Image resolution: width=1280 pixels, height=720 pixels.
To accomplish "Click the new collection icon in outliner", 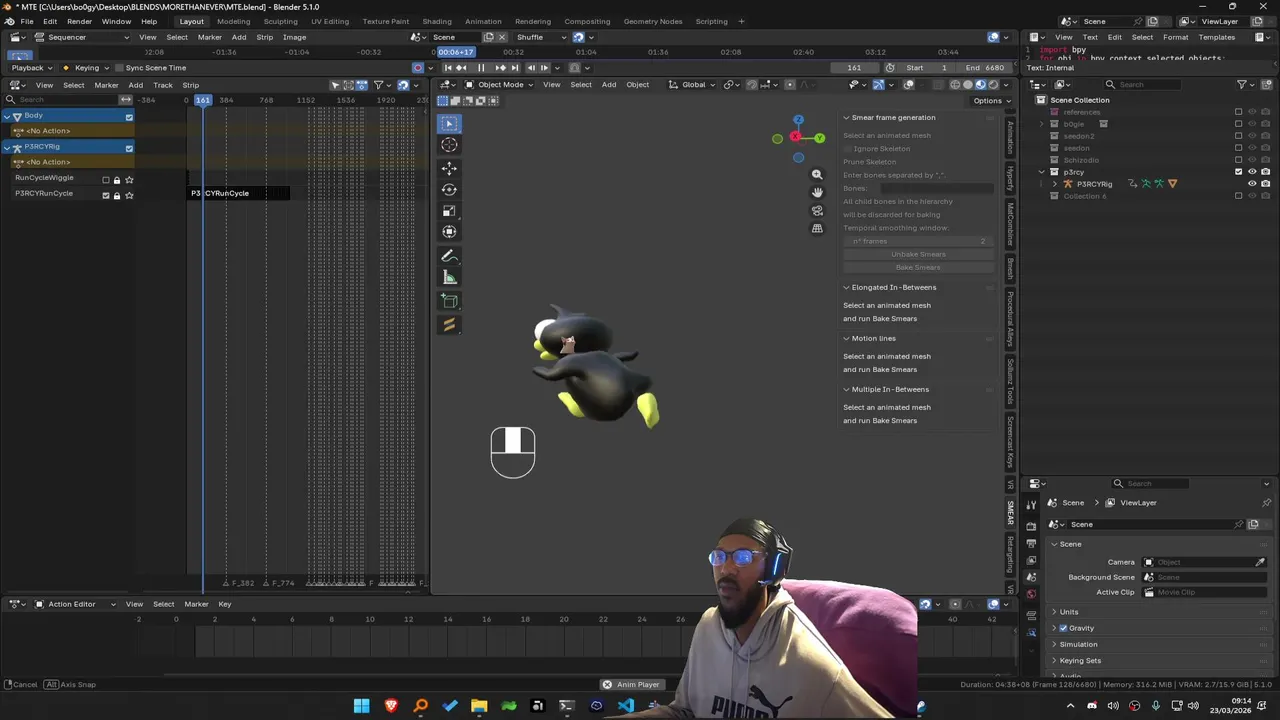I will 1267,85.
